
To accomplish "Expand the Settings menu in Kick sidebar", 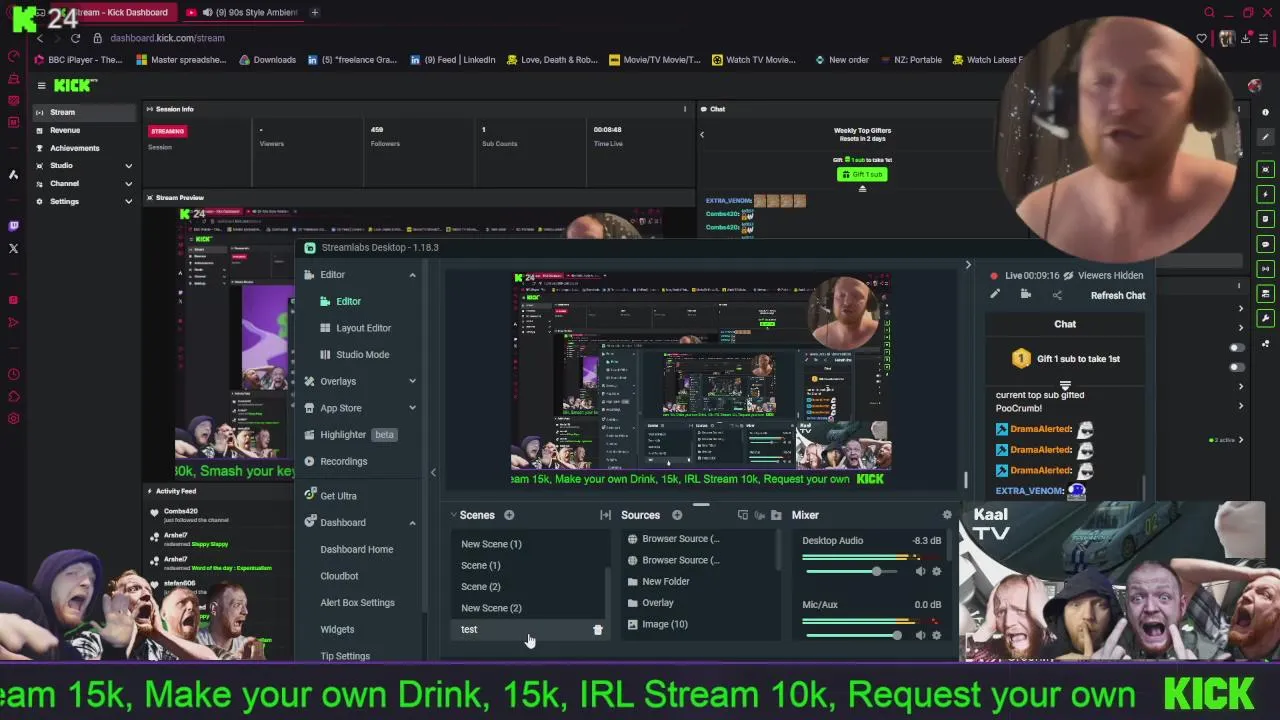I will click(128, 201).
